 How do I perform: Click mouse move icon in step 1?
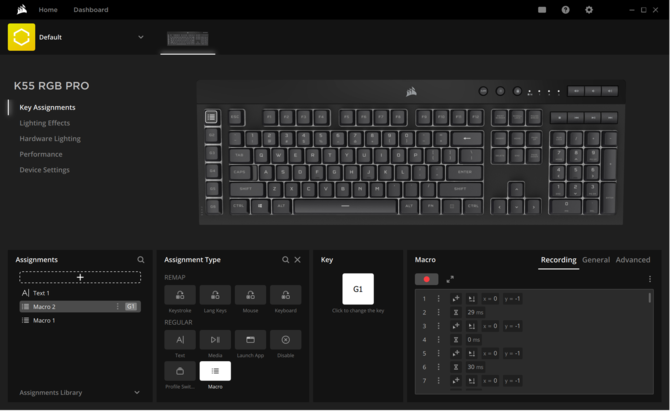click(x=456, y=299)
